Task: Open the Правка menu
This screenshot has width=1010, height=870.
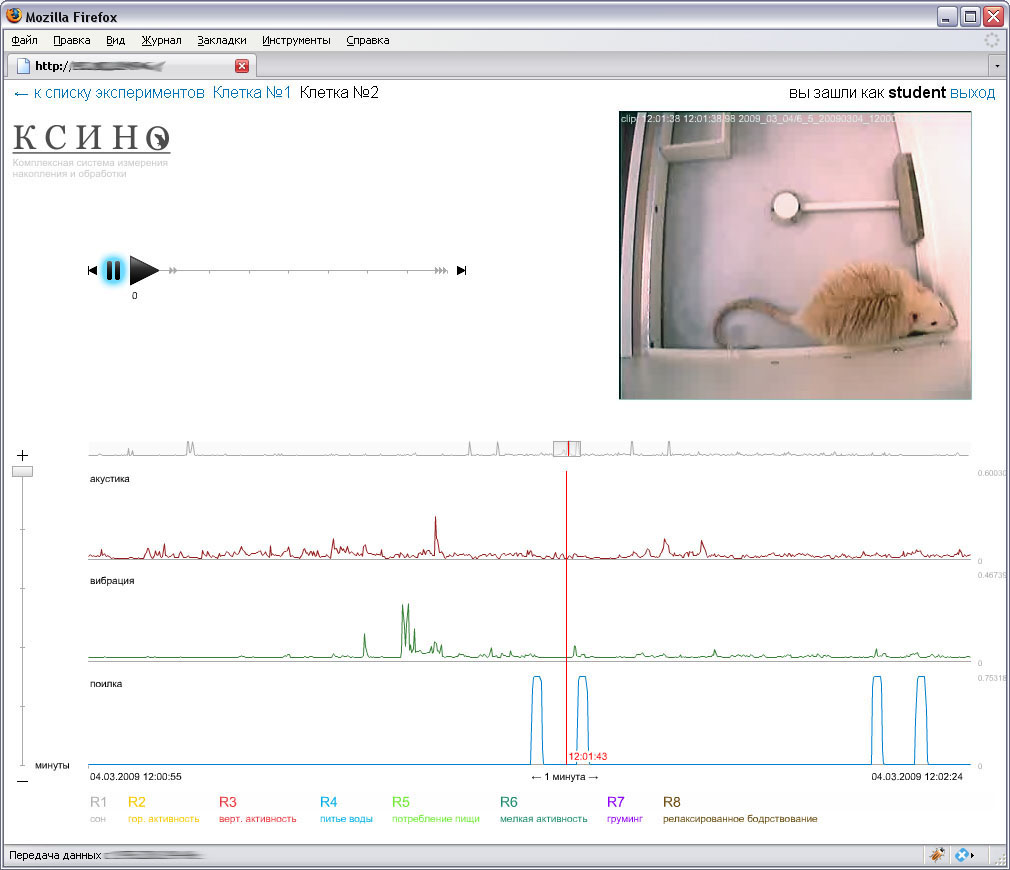Action: point(71,40)
